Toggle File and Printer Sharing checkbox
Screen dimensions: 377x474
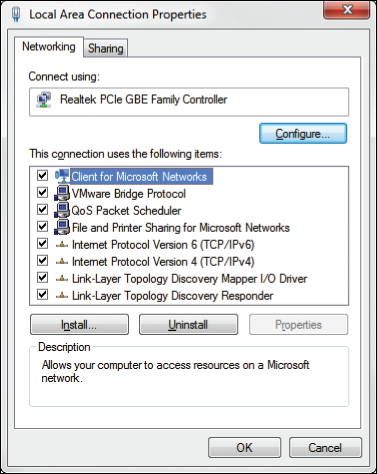tap(42, 226)
